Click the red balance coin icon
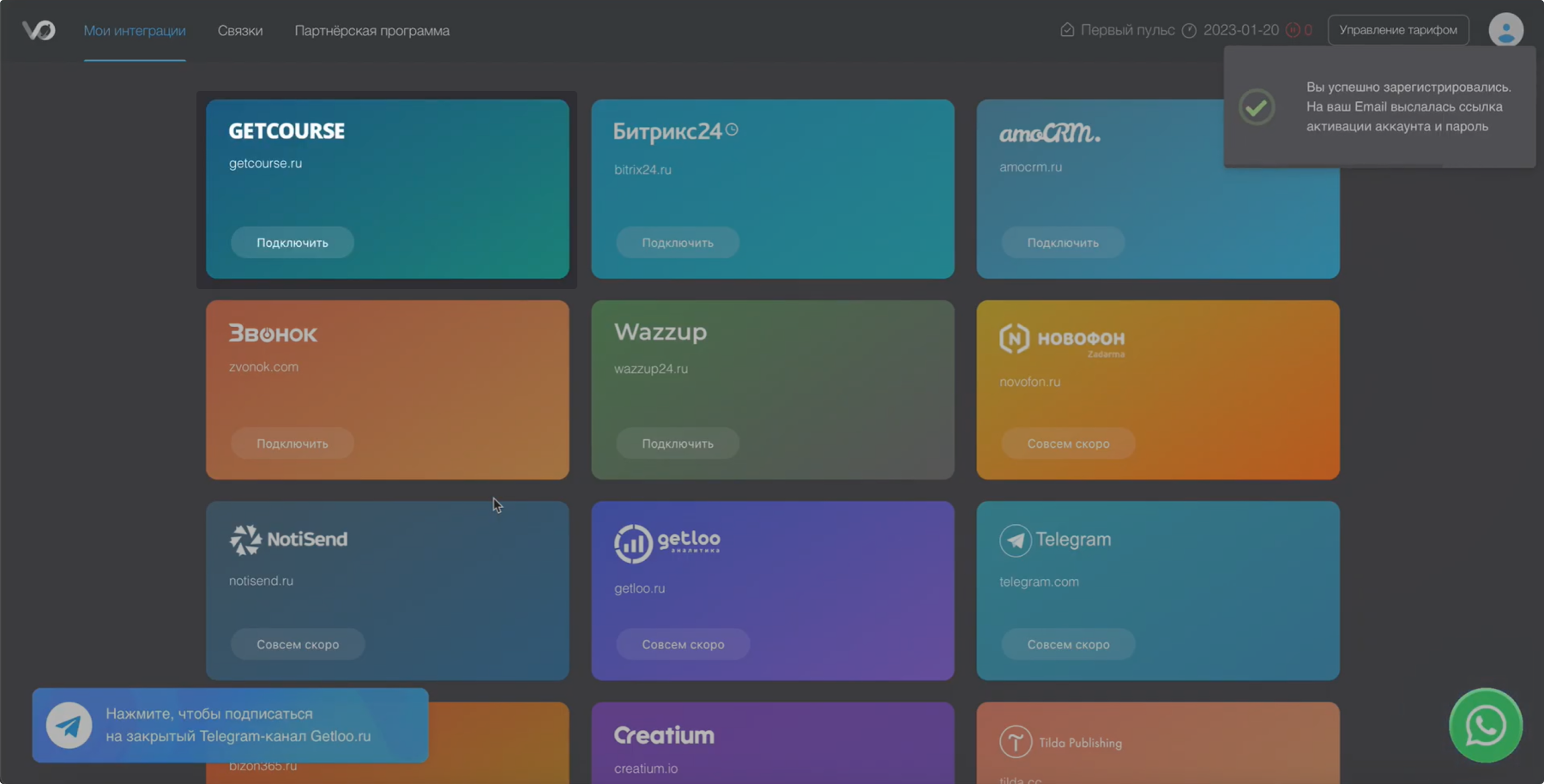Viewport: 1544px width, 784px height. (1293, 30)
